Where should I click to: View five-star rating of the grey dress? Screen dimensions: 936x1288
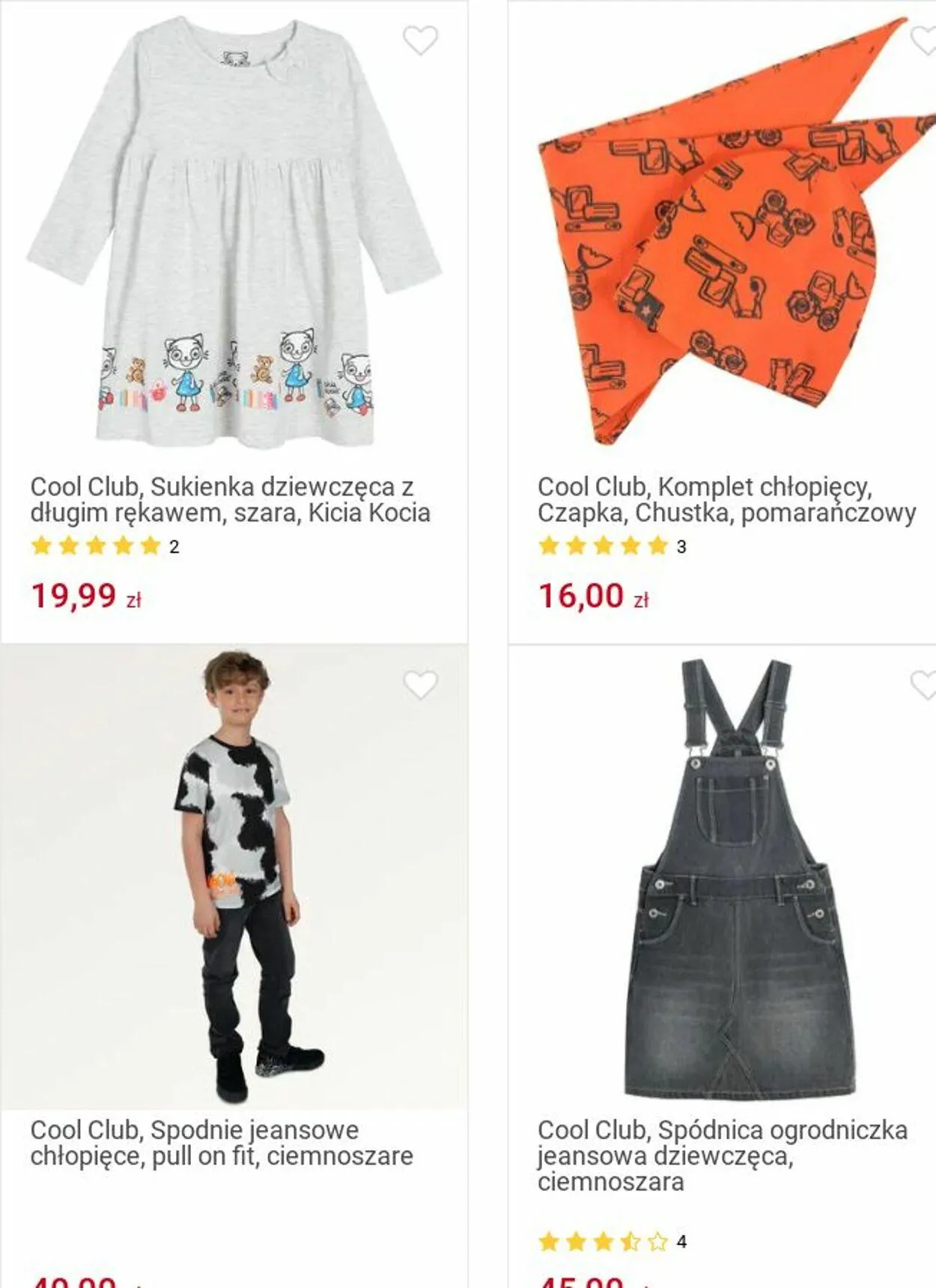click(96, 546)
